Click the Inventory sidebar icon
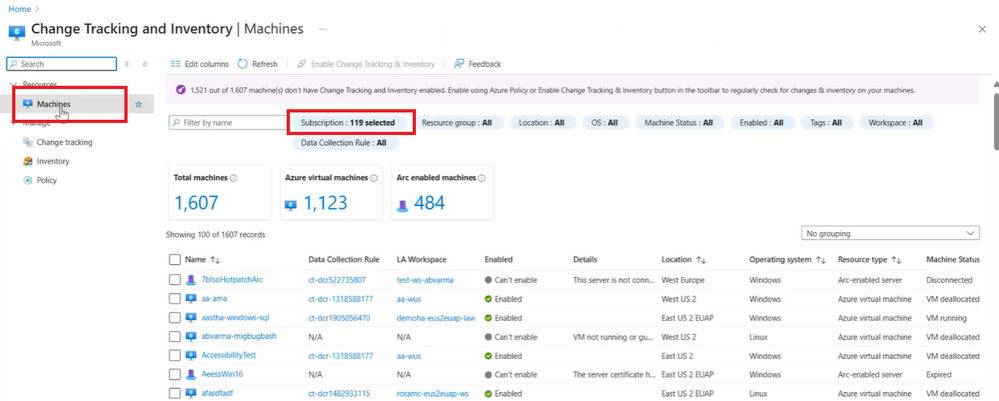 point(27,161)
